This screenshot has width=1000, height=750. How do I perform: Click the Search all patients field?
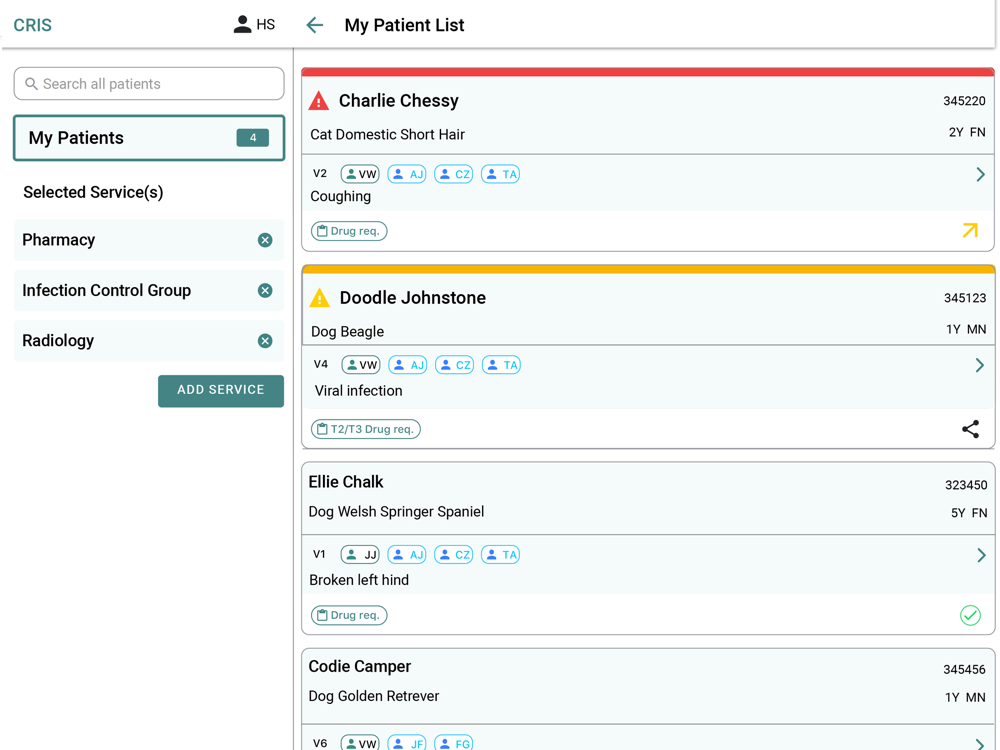coord(160,84)
